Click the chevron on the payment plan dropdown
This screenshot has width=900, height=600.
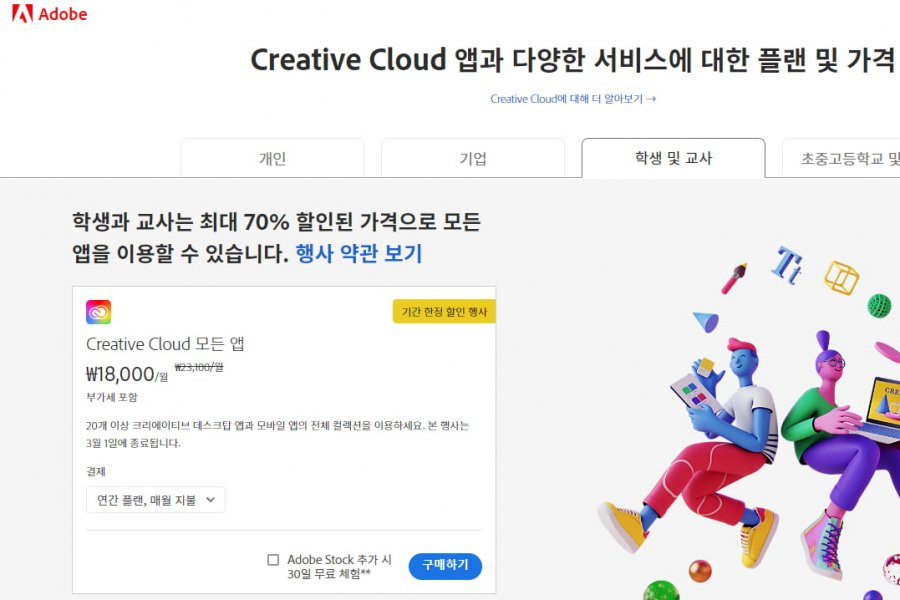(x=211, y=500)
